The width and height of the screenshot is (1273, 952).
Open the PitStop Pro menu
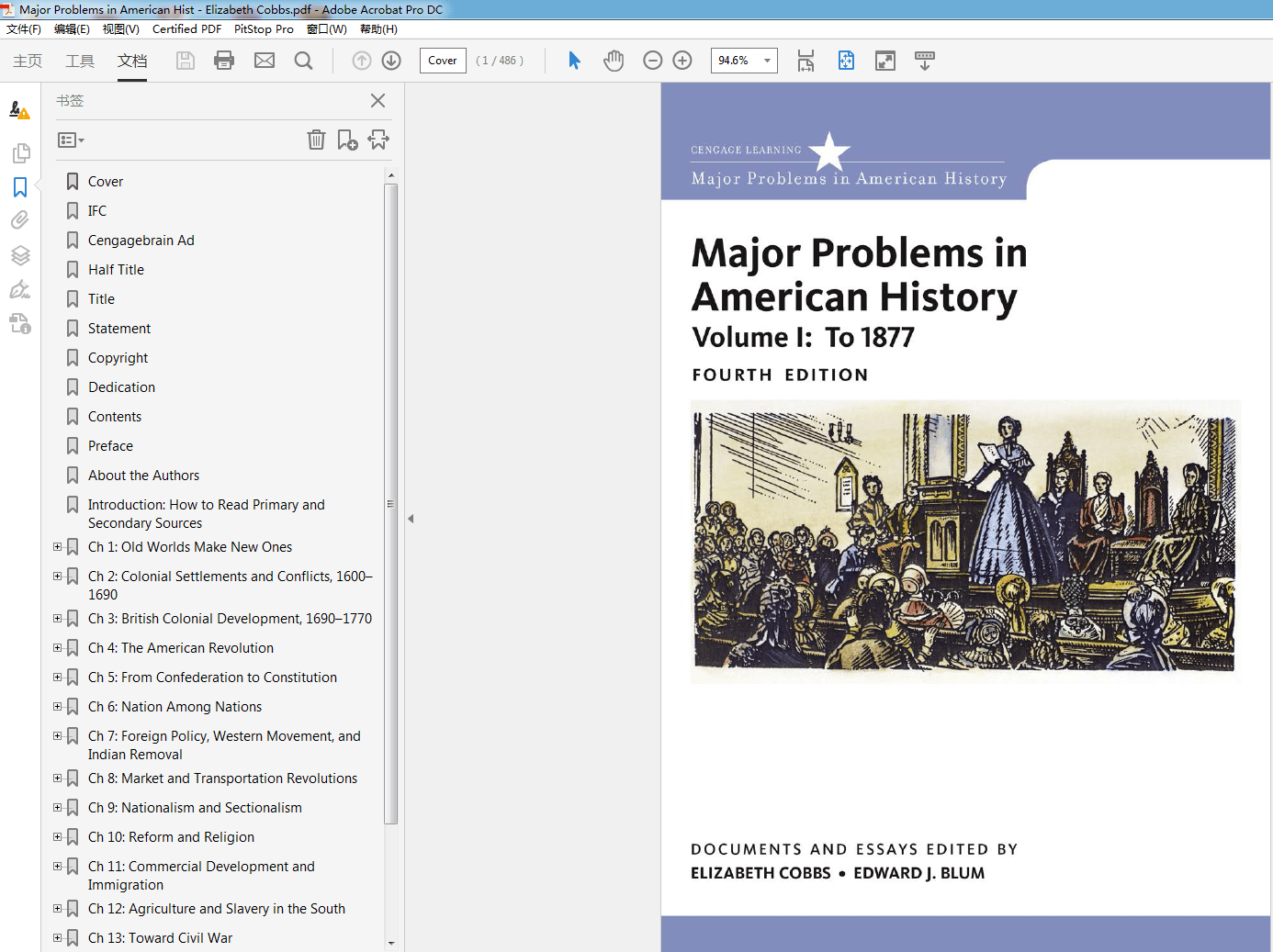pos(264,28)
